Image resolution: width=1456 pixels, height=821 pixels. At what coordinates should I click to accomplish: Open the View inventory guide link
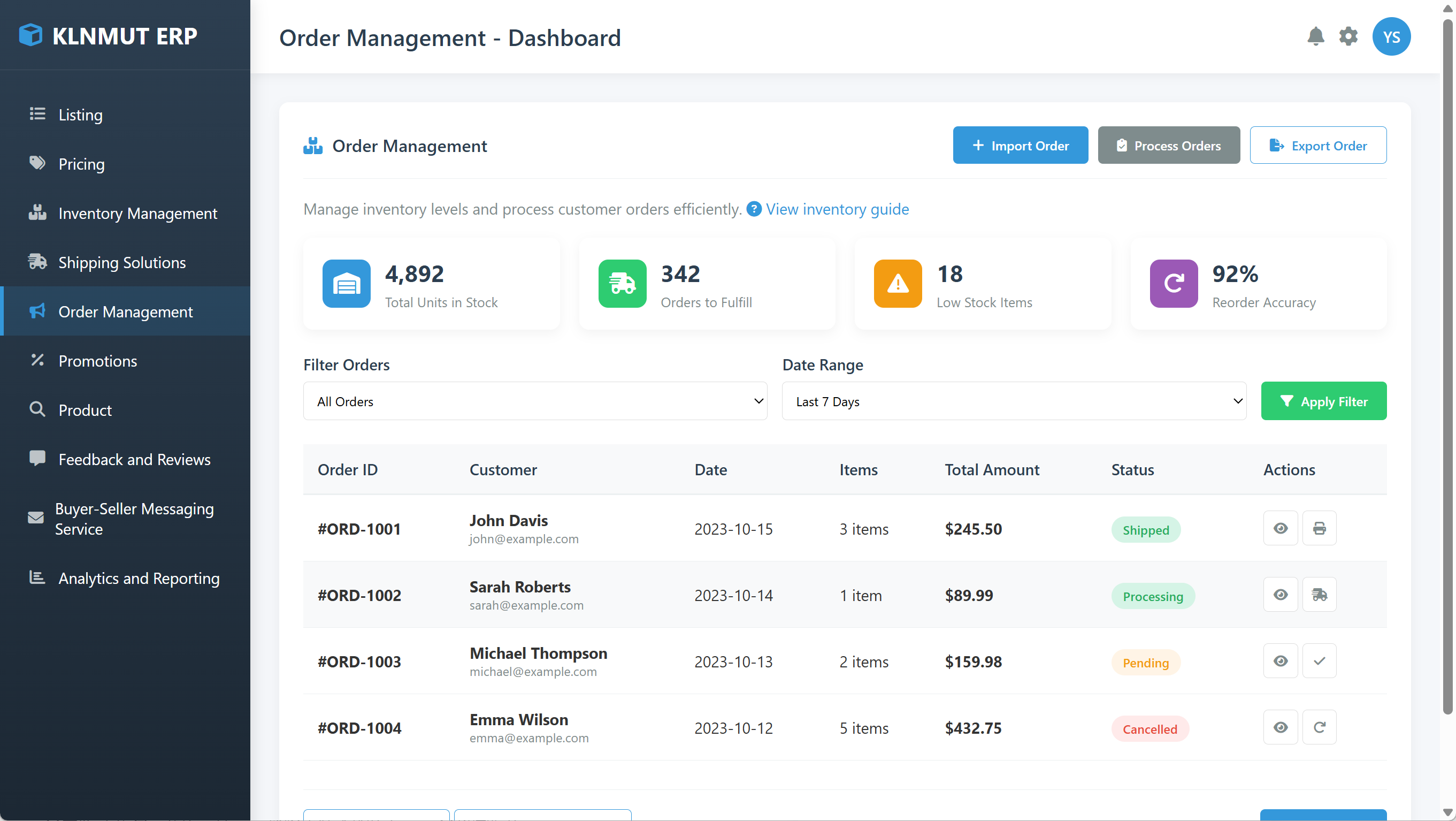(x=837, y=209)
